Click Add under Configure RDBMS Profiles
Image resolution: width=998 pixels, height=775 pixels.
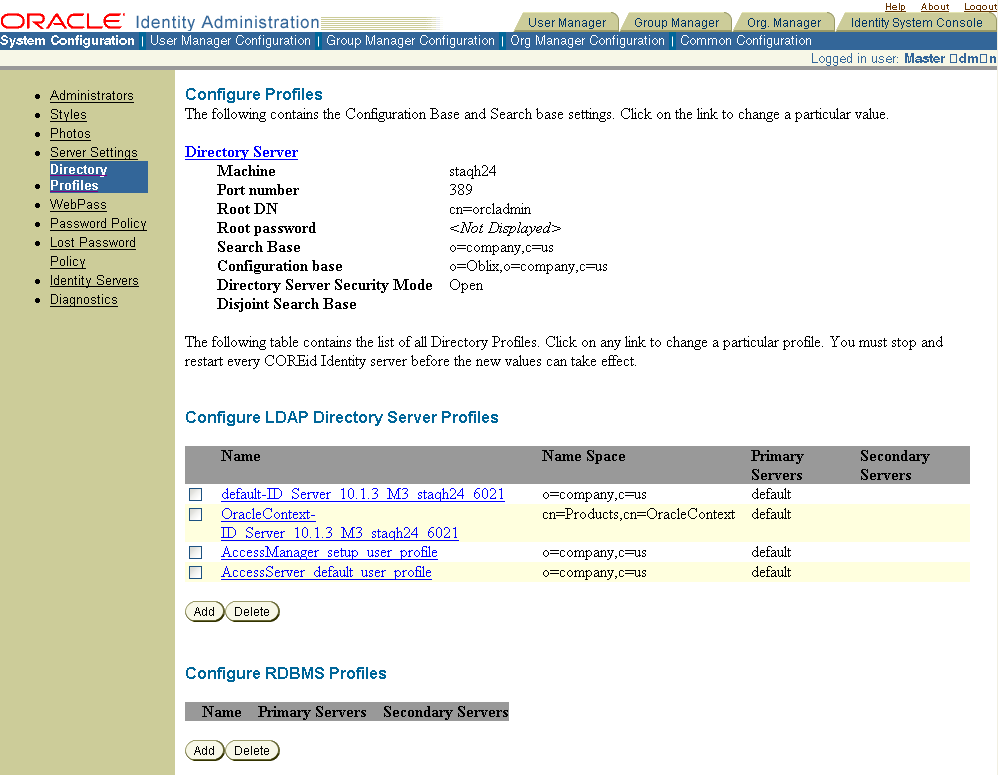pyautogui.click(x=204, y=750)
